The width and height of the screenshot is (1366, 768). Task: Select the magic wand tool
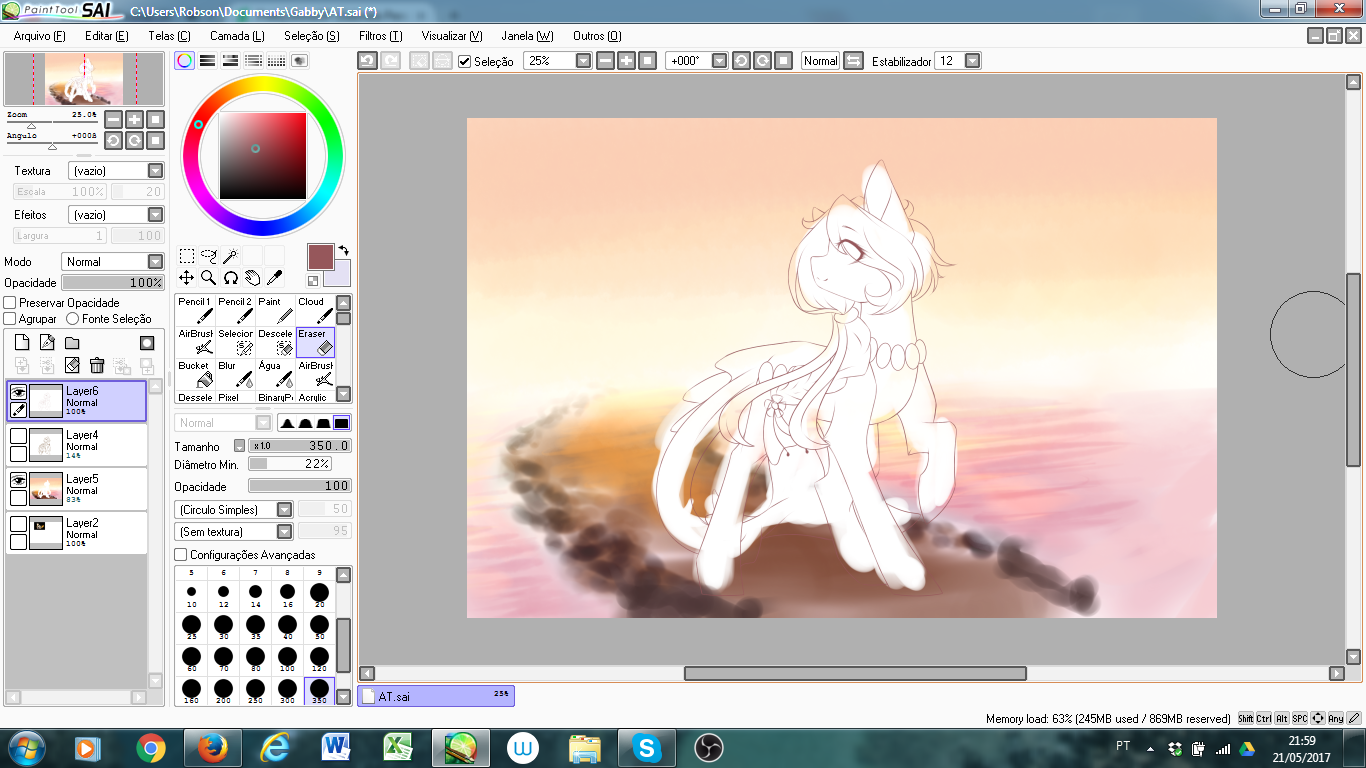point(230,256)
